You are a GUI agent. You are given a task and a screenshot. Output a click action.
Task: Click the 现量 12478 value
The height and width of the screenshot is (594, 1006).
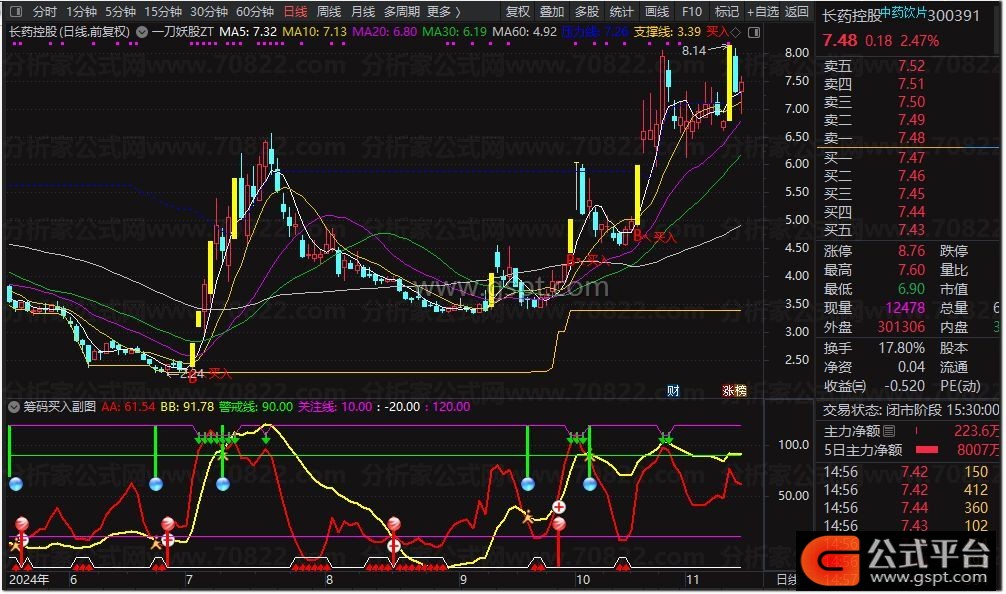[905, 308]
